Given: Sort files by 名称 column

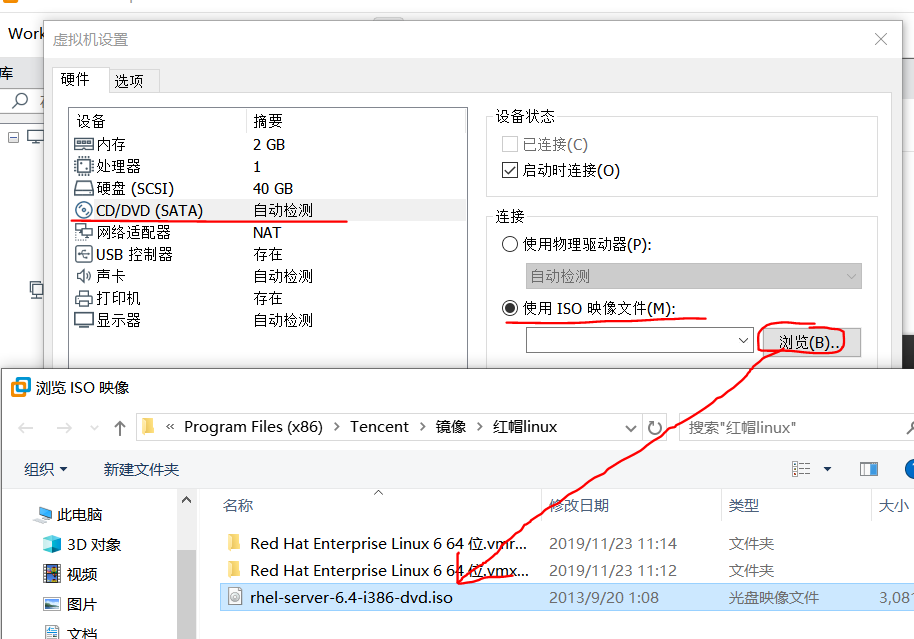Looking at the screenshot, I should [238, 505].
